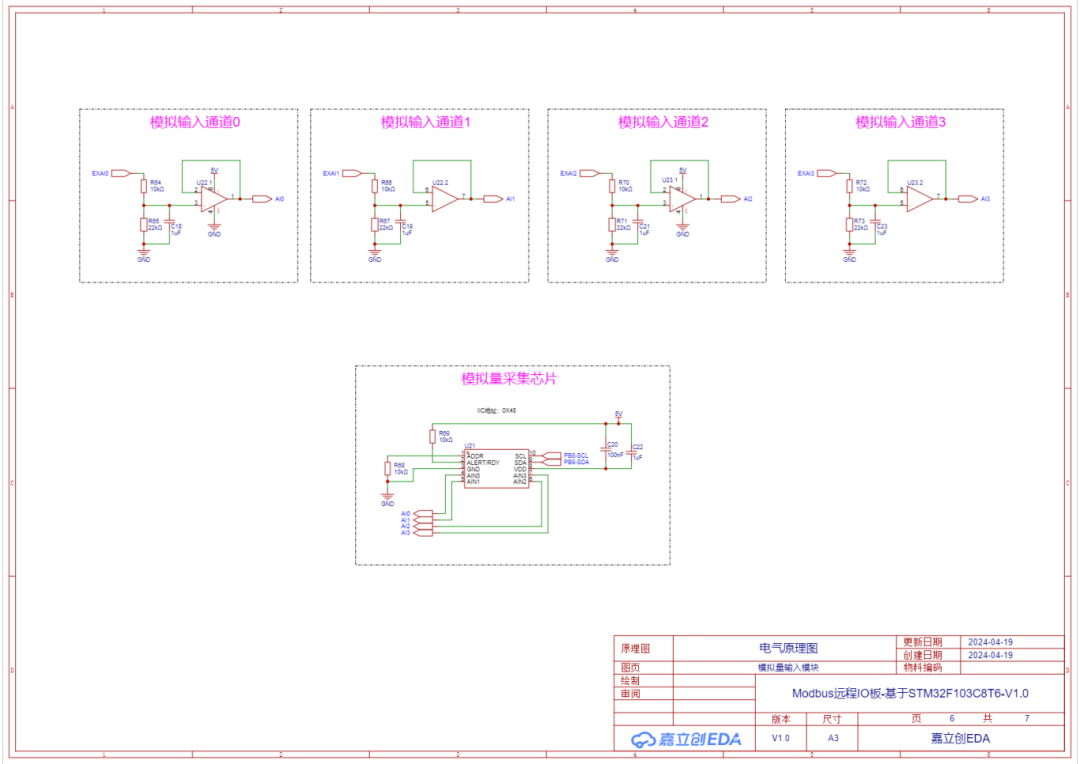The image size is (1080, 764).
Task: Select the U23.2 op-amp symbol
Action: [920, 199]
